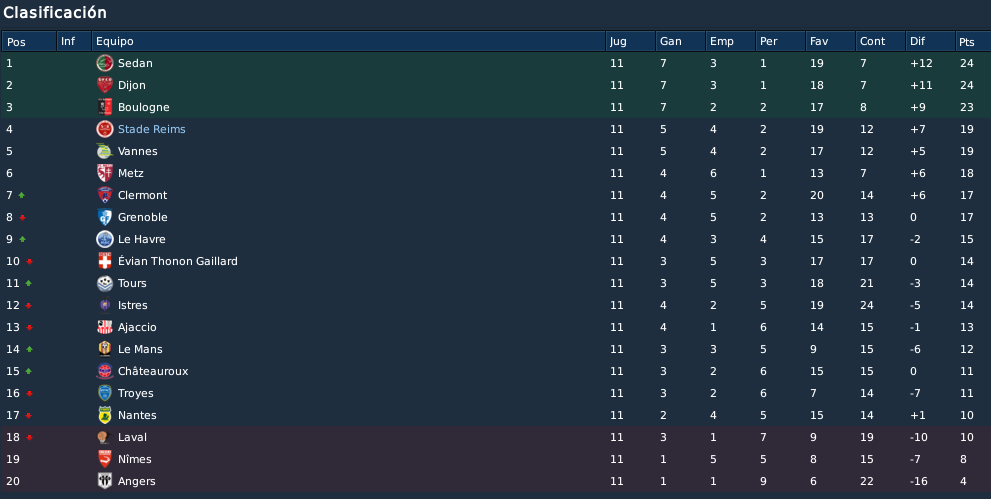The height and width of the screenshot is (499, 991).
Task: Sort standings by Pos column header
Action: [x=29, y=42]
